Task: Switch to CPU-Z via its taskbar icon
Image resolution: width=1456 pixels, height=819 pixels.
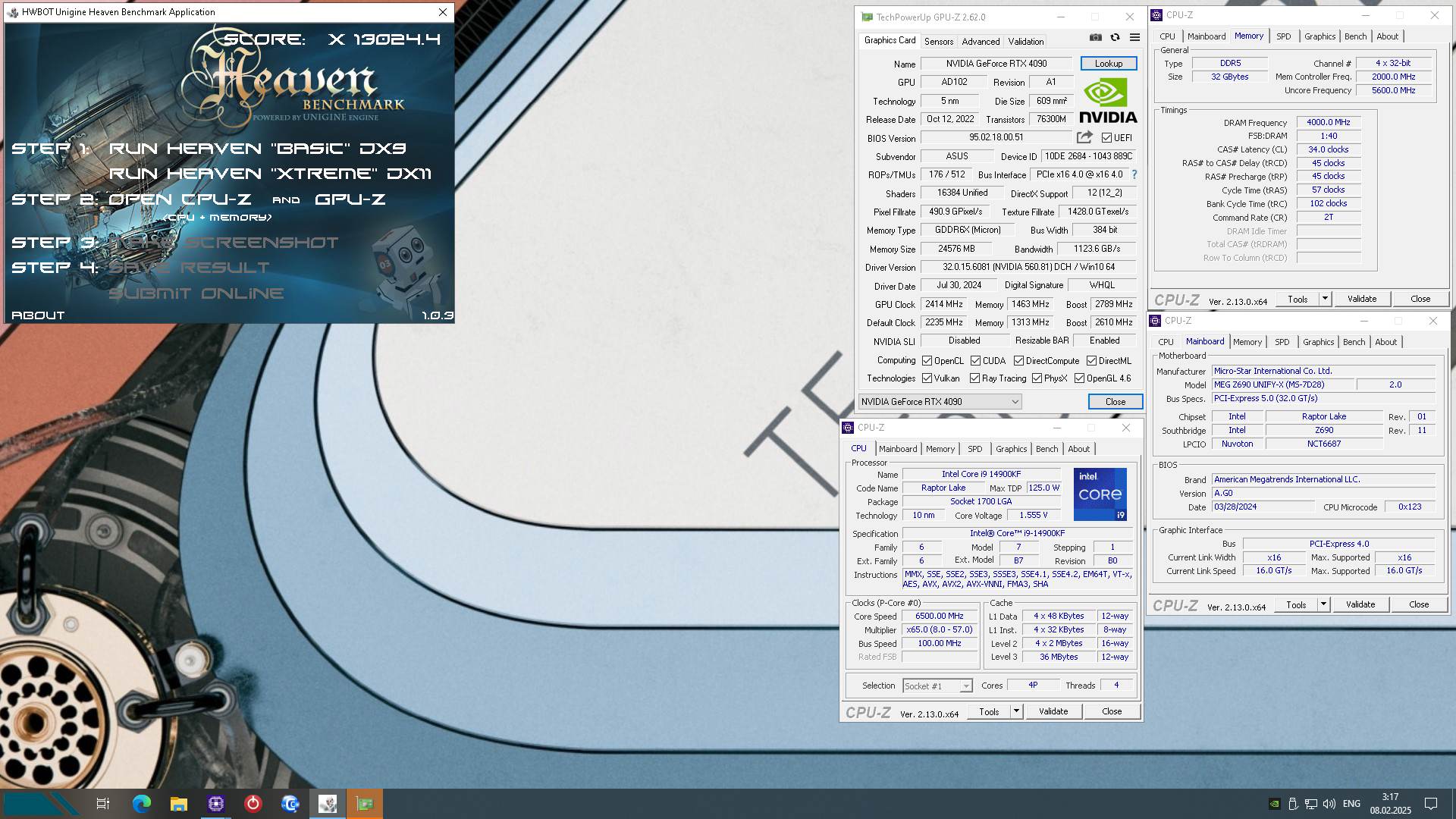Action: 216,804
